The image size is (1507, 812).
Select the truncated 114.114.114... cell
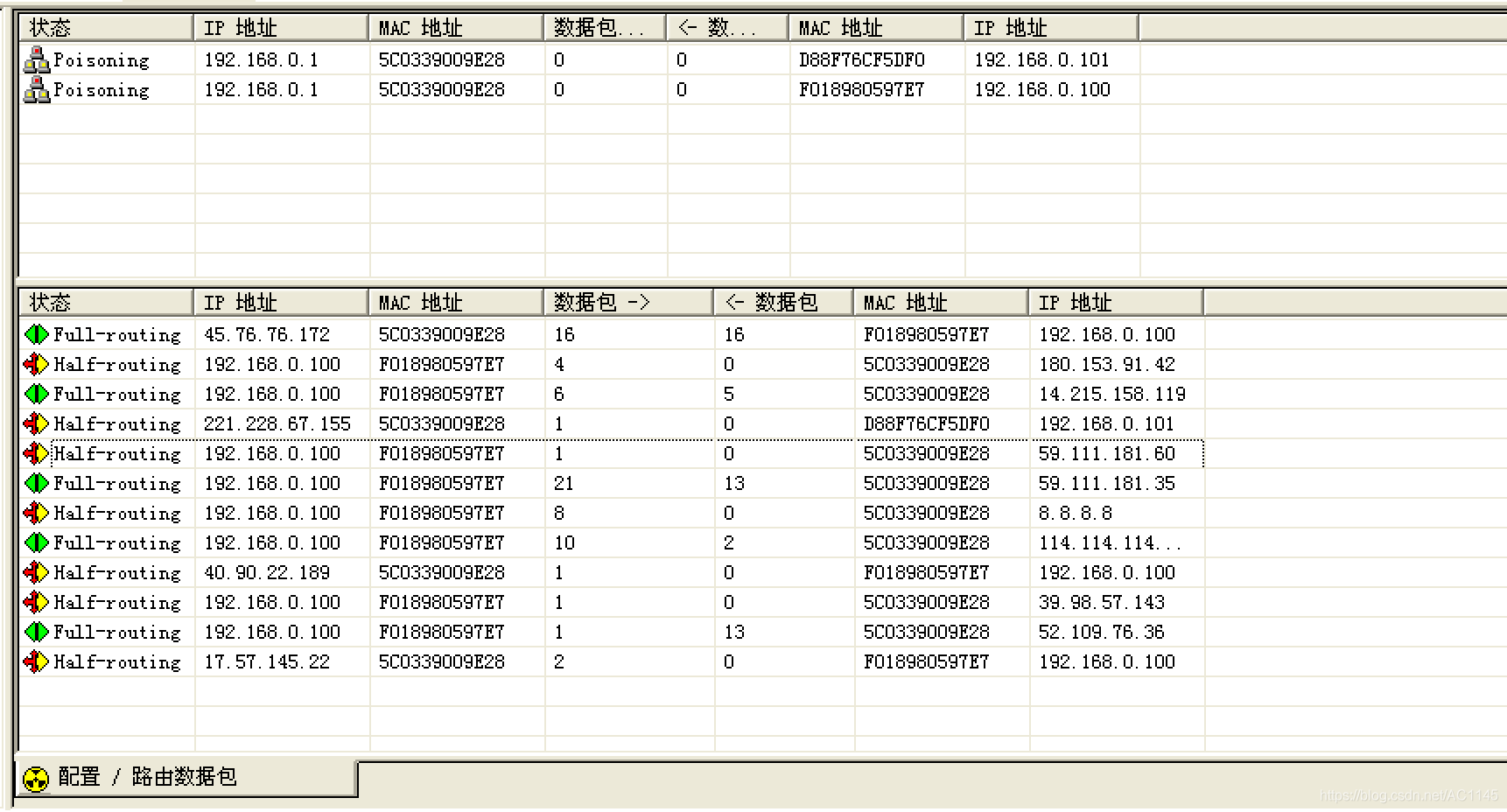click(x=1110, y=542)
